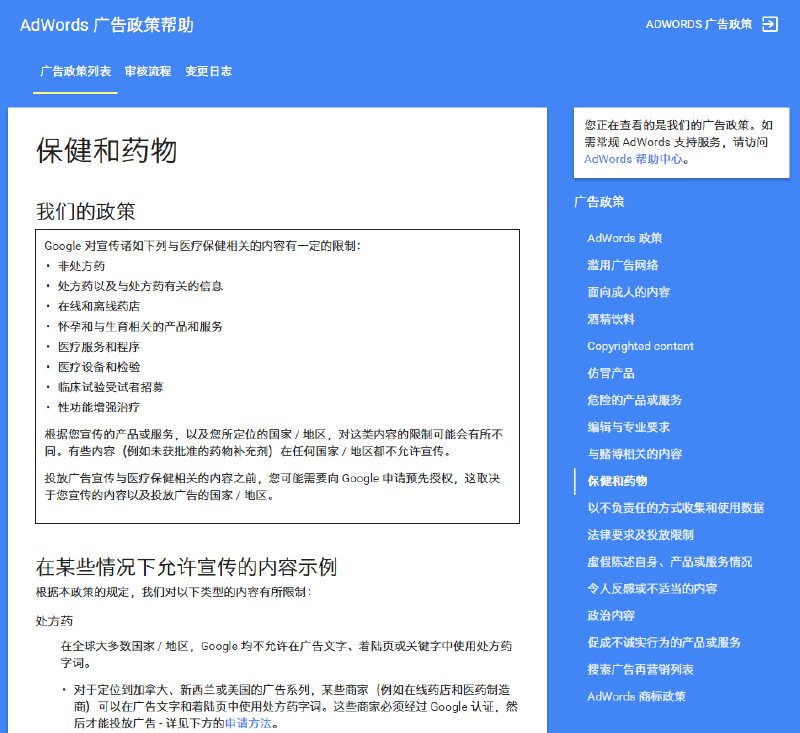Switch to the 广告政策列表 tab
Viewport: 800px width, 733px height.
click(x=76, y=71)
